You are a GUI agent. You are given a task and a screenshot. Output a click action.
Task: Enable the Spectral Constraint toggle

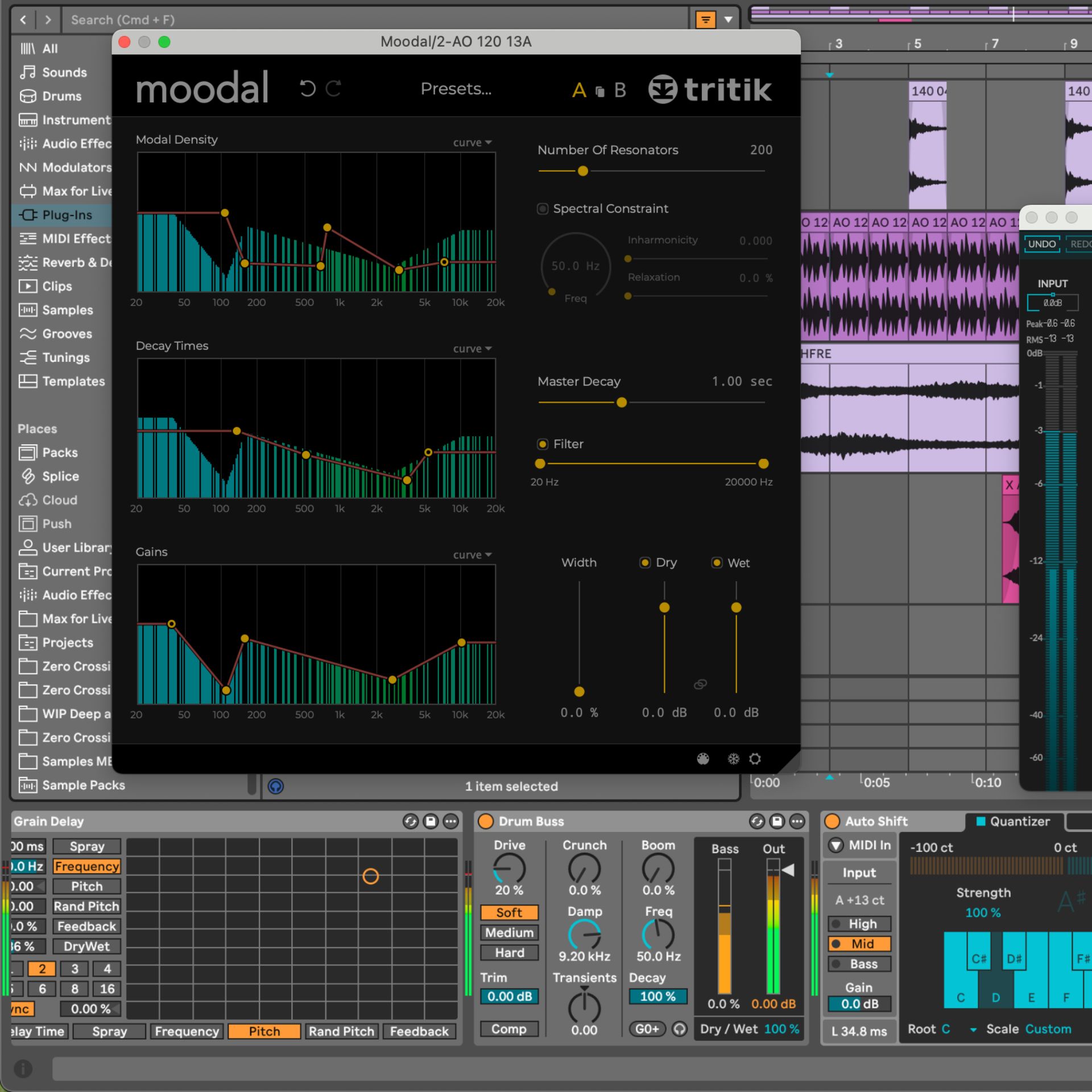coord(543,209)
